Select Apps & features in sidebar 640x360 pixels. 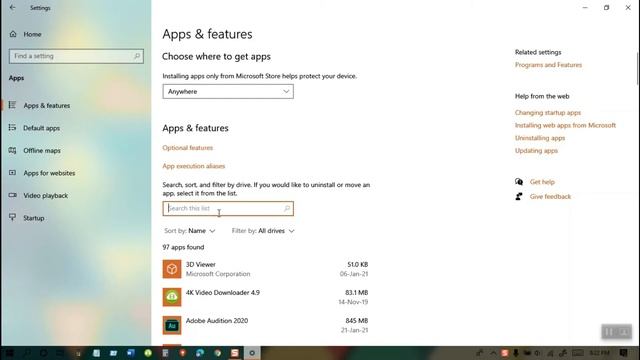(47, 105)
